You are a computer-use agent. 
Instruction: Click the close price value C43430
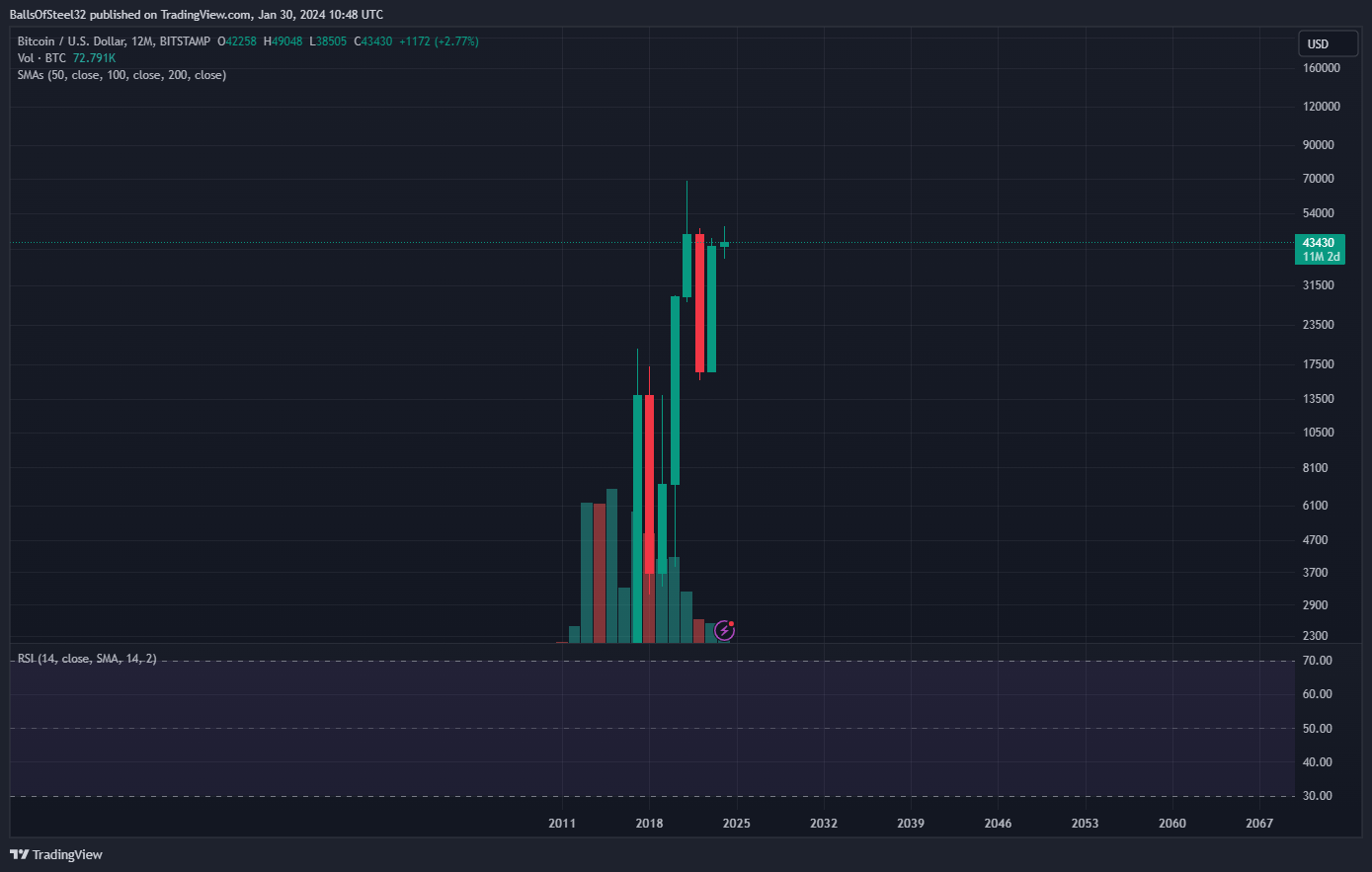coord(372,40)
